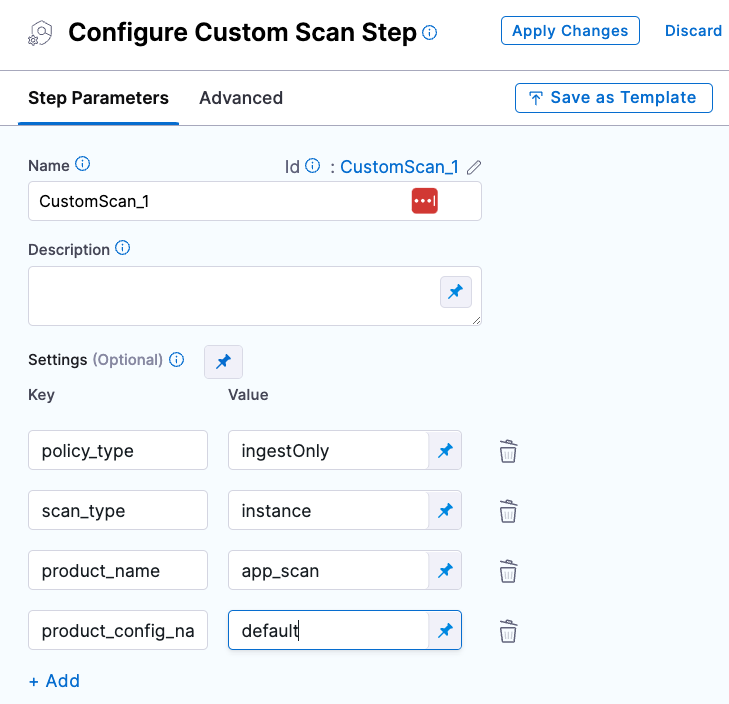Click the + Add link to add setting
This screenshot has width=729, height=704.
pos(54,681)
